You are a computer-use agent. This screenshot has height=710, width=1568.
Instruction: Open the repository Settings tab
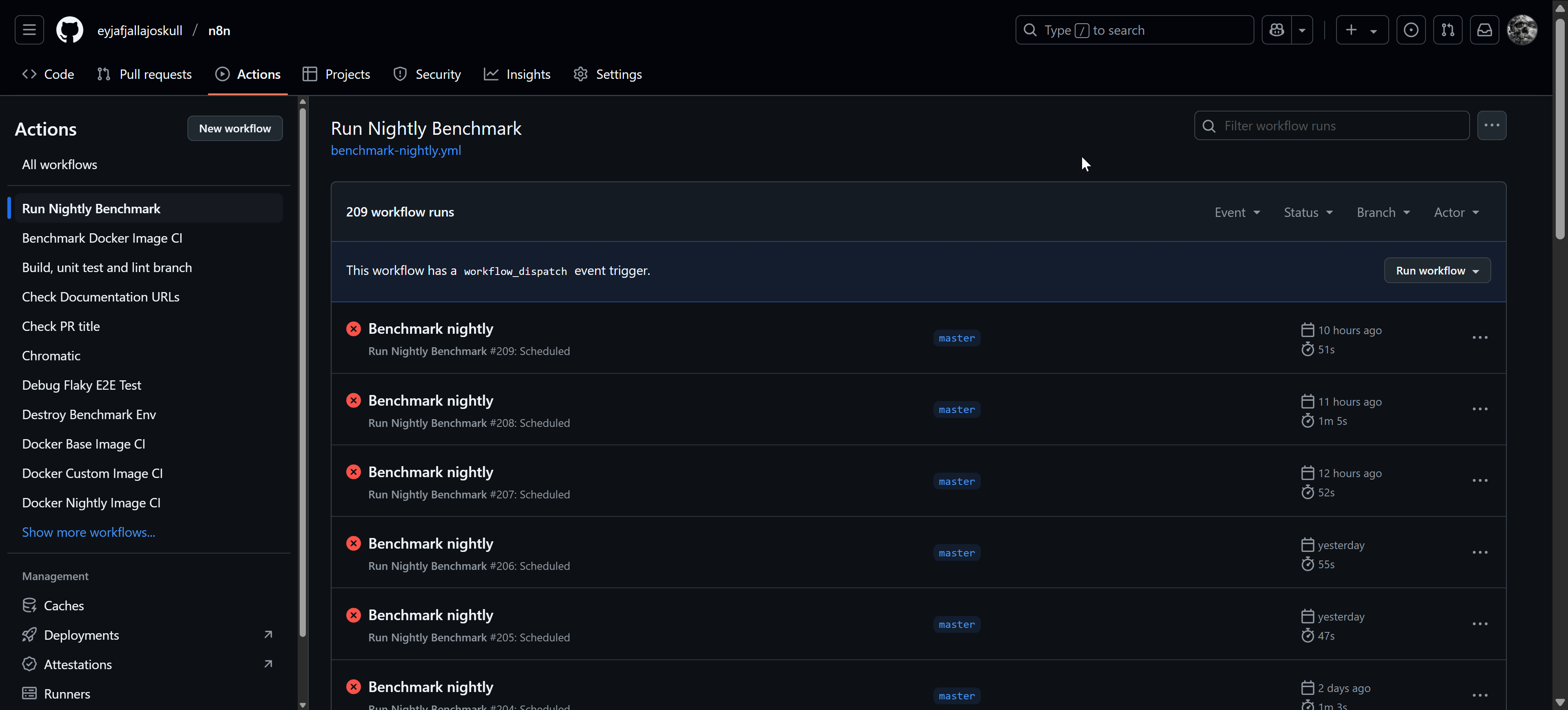pyautogui.click(x=608, y=74)
